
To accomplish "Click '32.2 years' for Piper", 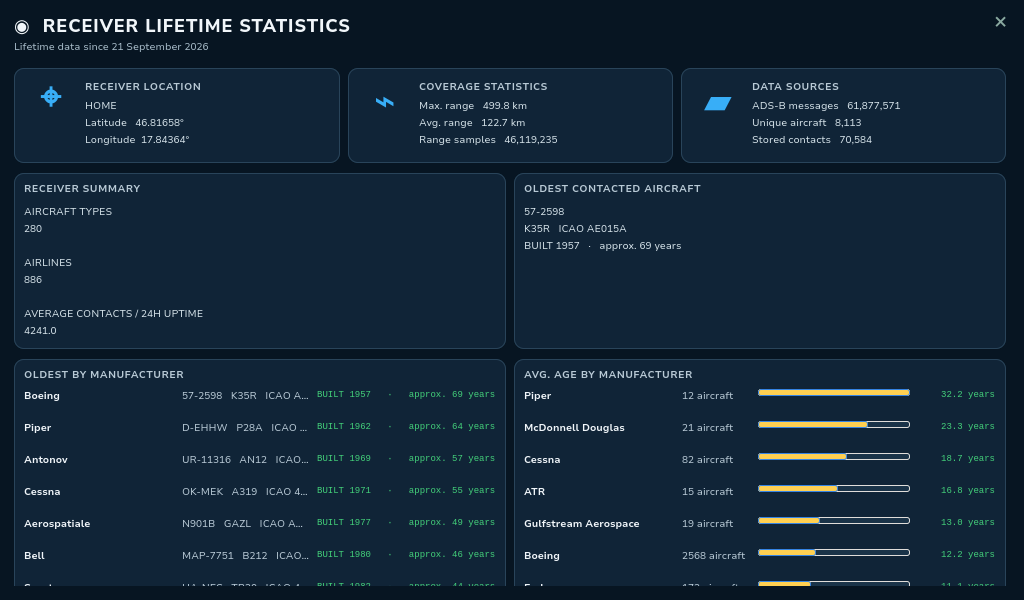I will (x=967, y=394).
